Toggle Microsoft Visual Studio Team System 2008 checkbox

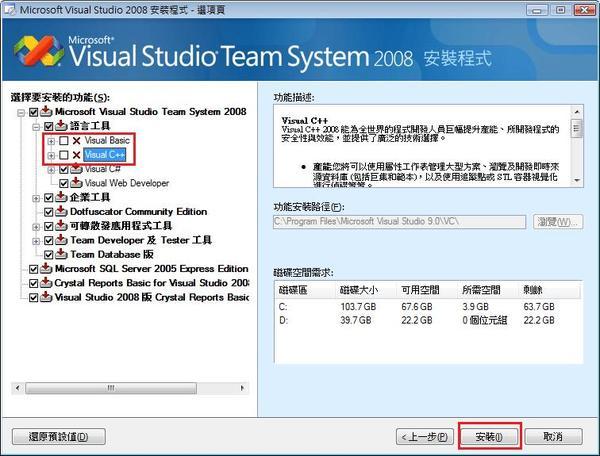[x=34, y=112]
